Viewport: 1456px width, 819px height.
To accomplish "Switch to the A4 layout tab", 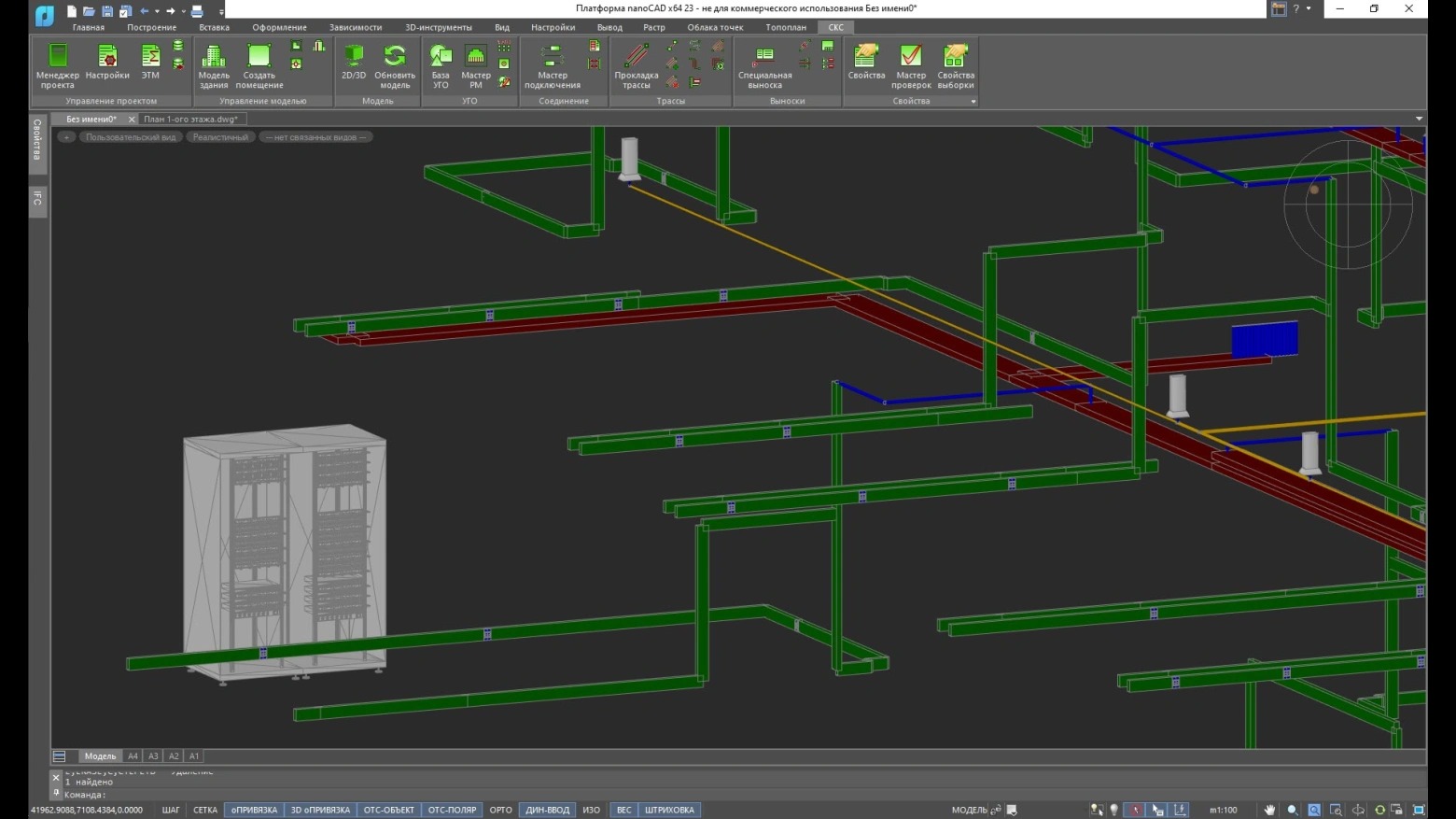I will tap(133, 756).
